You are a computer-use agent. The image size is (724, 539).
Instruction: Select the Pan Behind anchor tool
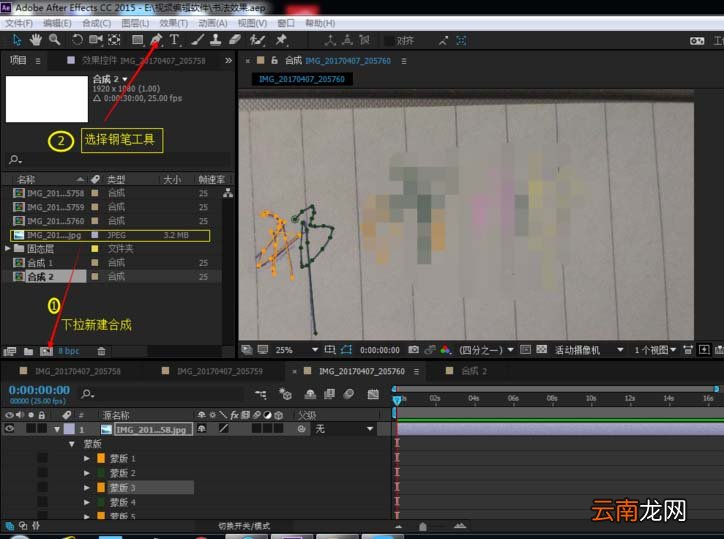(114, 40)
